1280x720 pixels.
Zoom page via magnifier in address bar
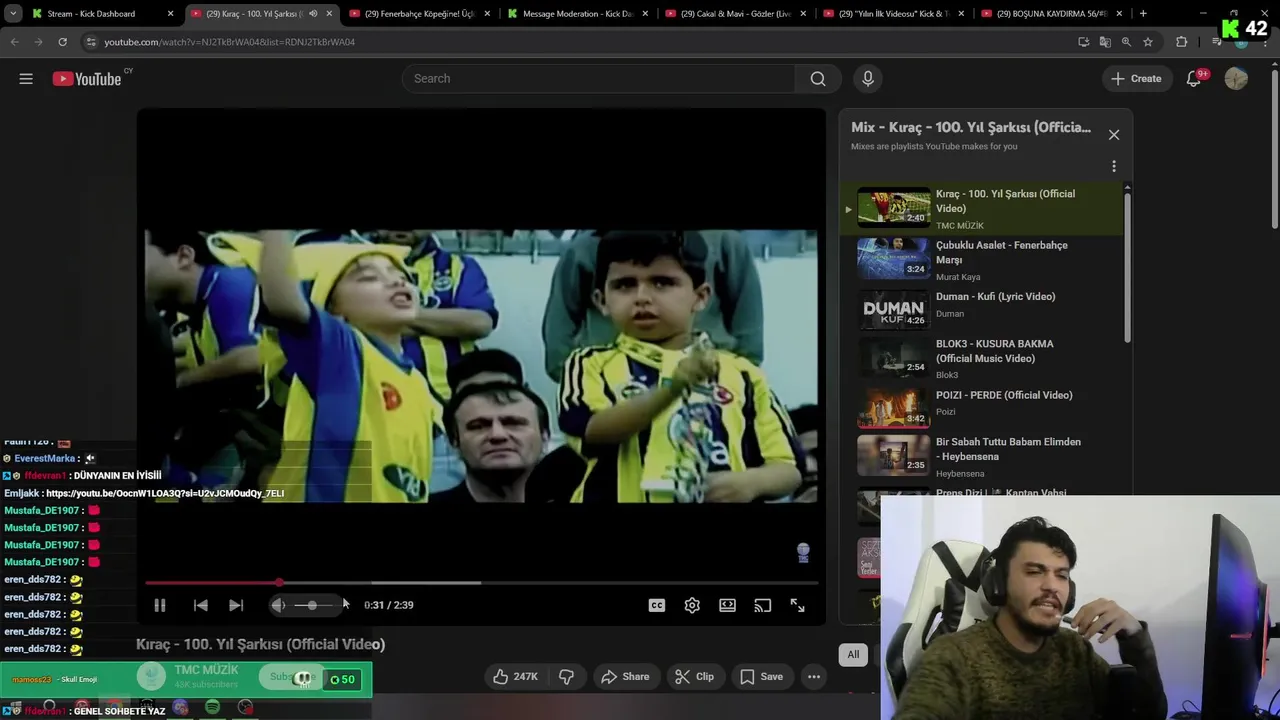click(1126, 42)
